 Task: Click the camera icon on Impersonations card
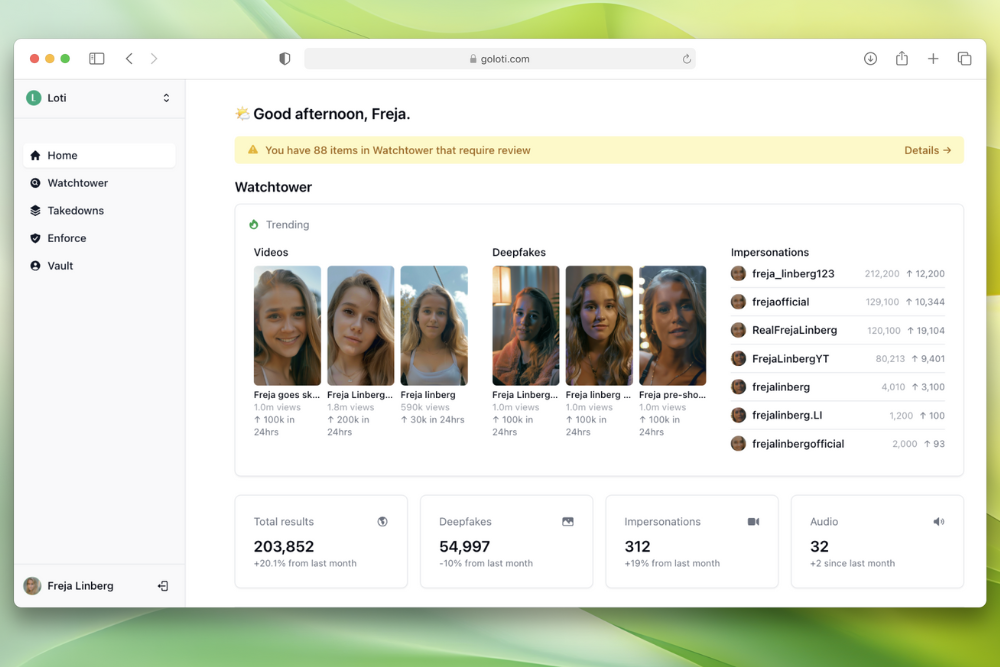click(x=752, y=521)
